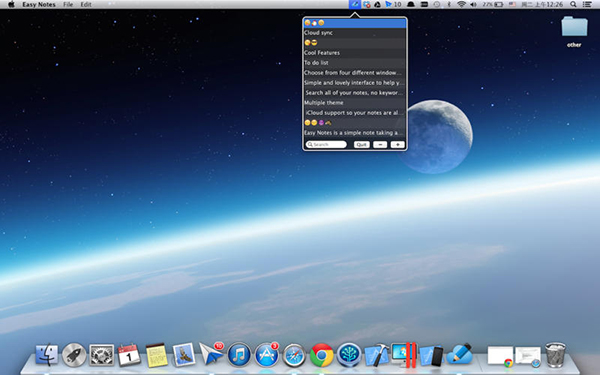Open the Apple menu
This screenshot has height=375, width=600.
(x=11, y=5)
